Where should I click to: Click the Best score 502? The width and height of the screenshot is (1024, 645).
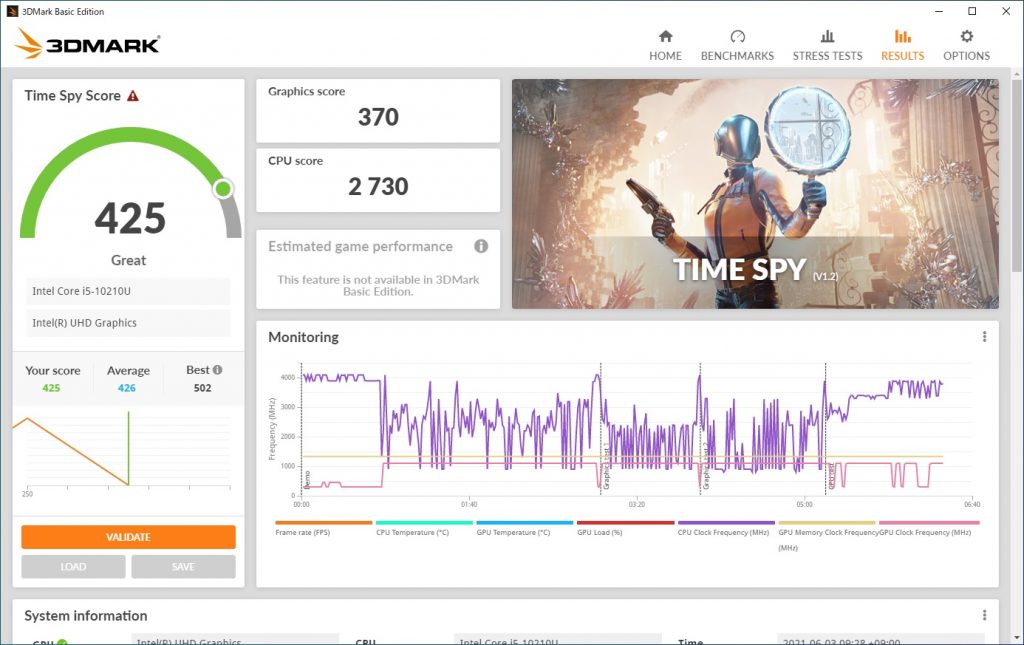point(202,388)
